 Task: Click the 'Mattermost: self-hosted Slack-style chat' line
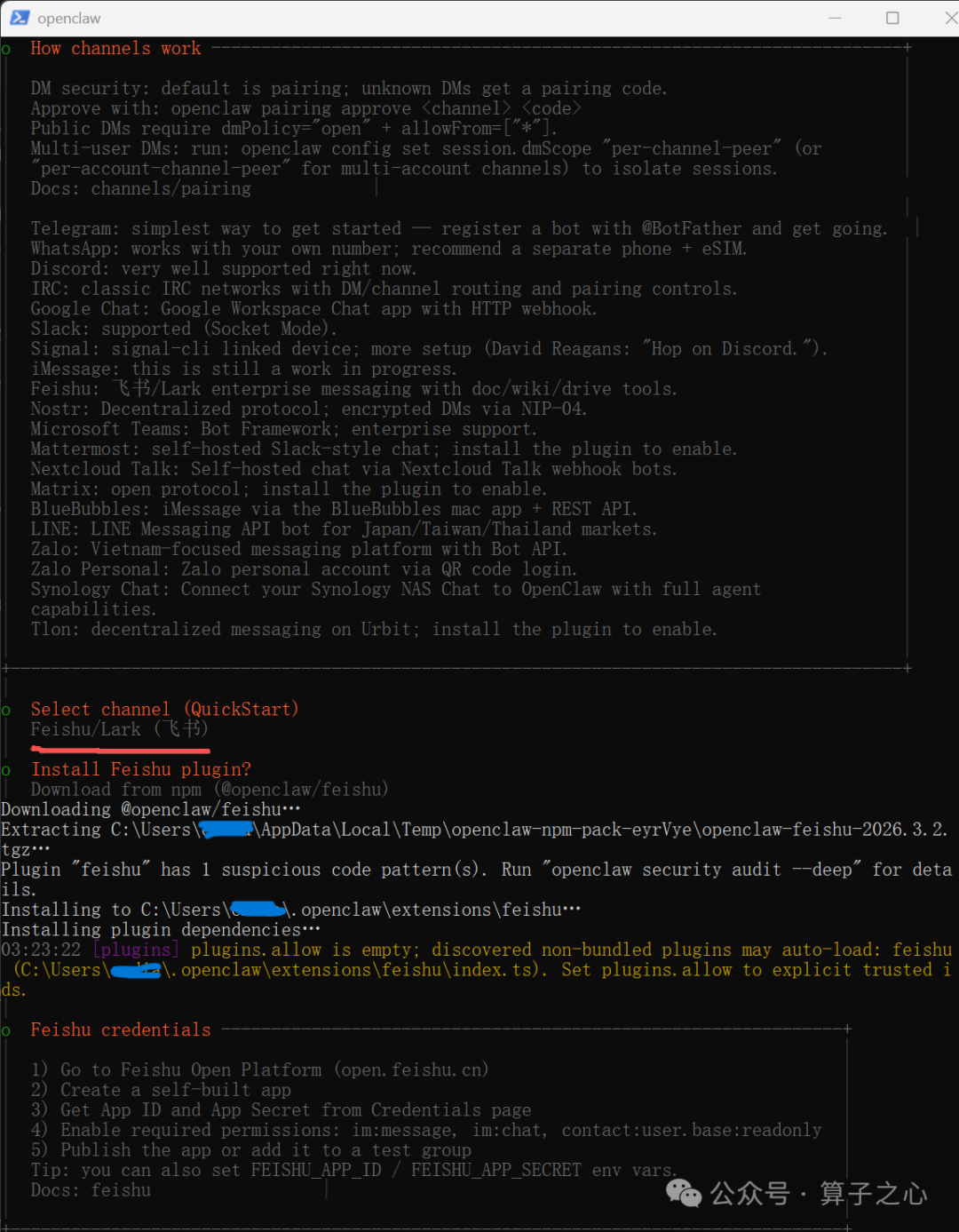pos(384,449)
